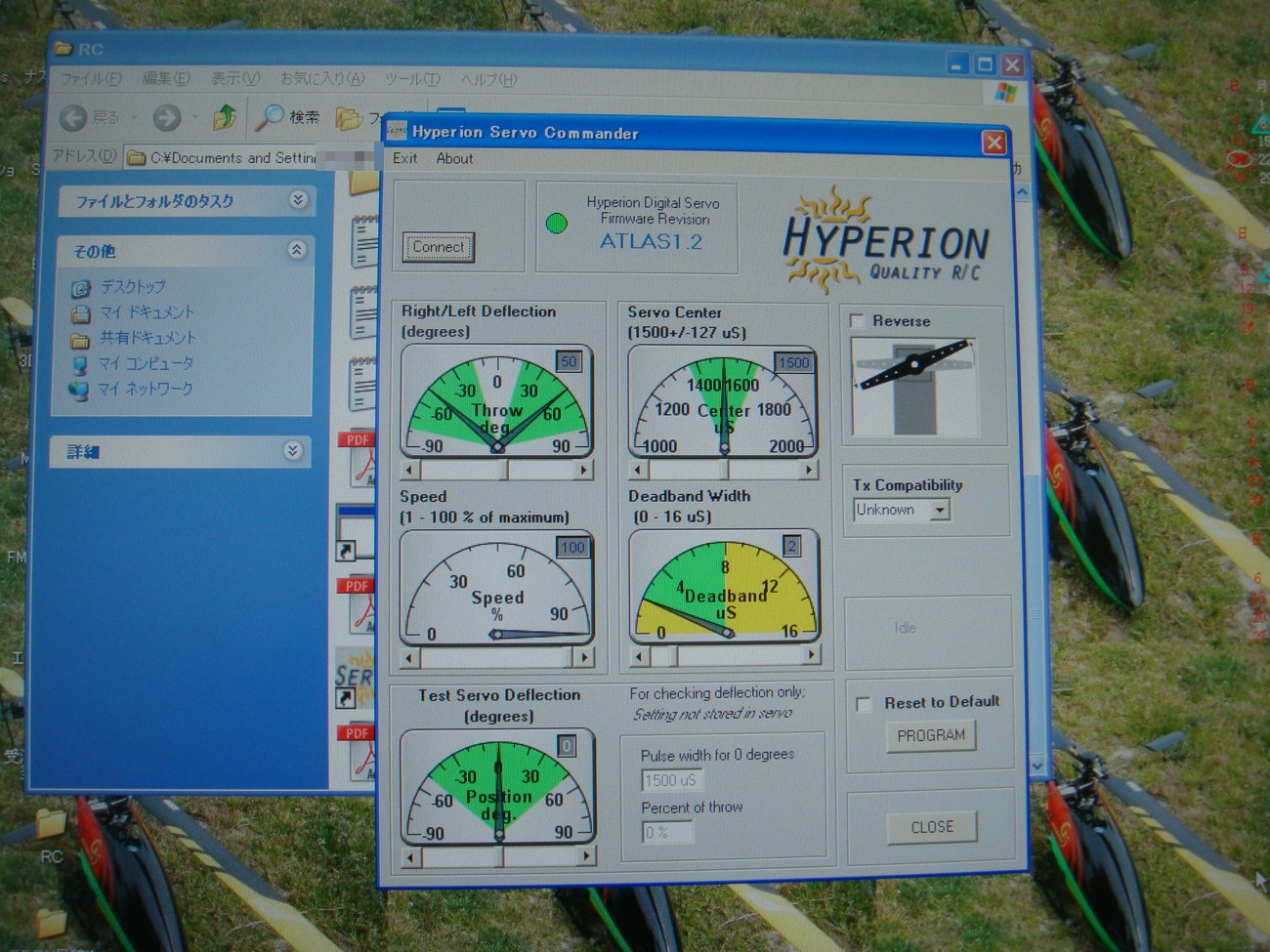
Task: Open the ヘルプ(H) menu in Explorer
Action: (488, 80)
